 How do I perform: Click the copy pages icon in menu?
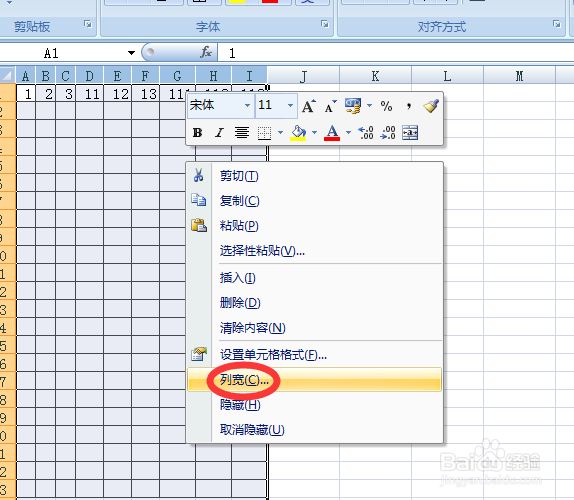pyautogui.click(x=199, y=200)
